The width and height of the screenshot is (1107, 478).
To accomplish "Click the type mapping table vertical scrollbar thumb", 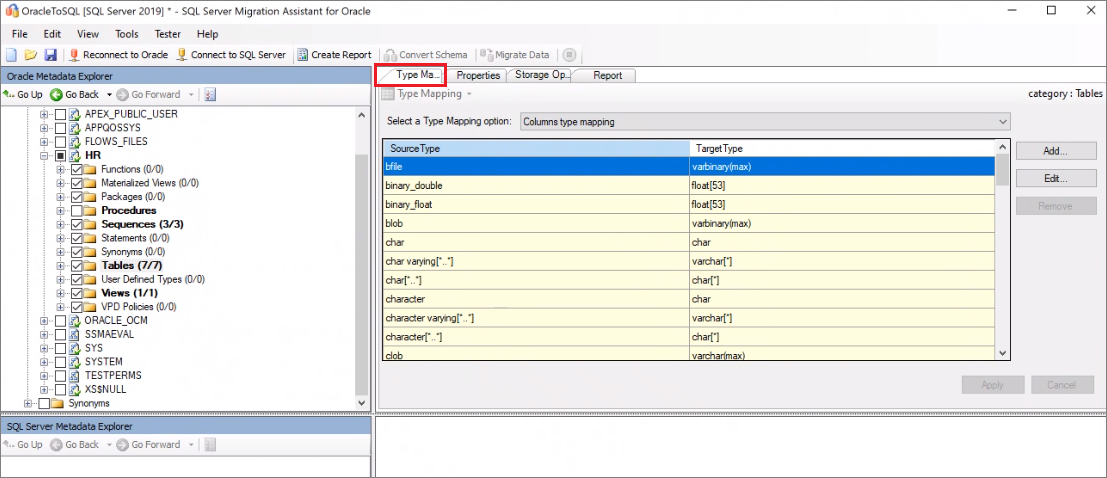I will click(1002, 169).
